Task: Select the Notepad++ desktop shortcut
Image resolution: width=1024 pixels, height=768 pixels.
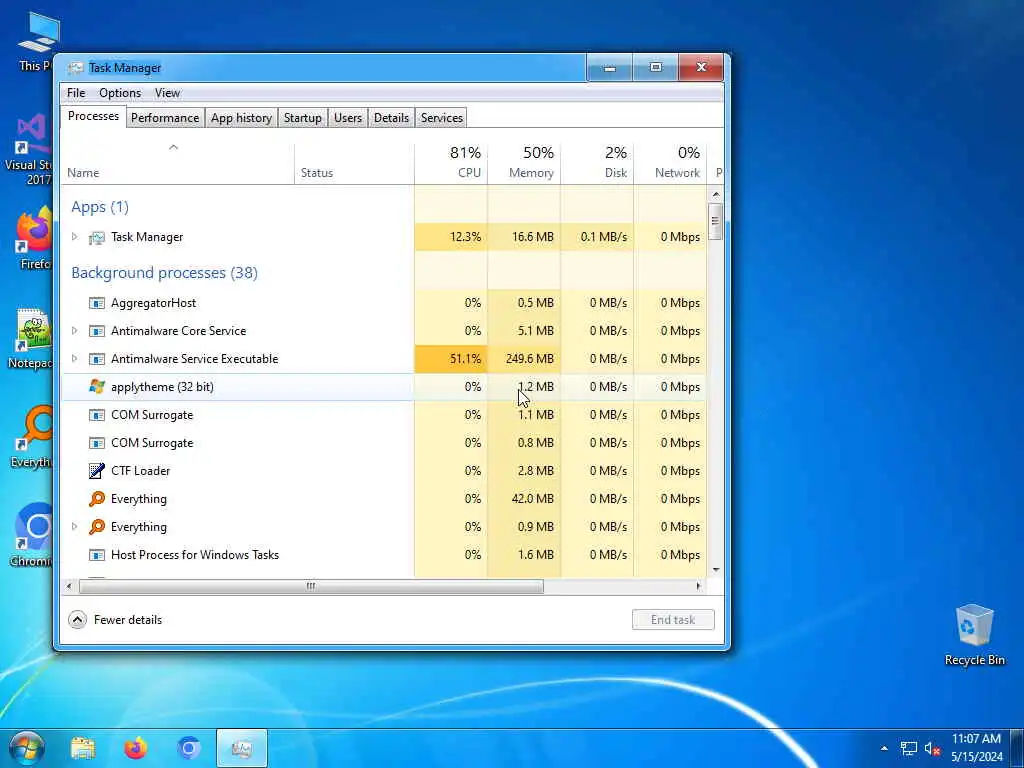Action: tap(31, 339)
